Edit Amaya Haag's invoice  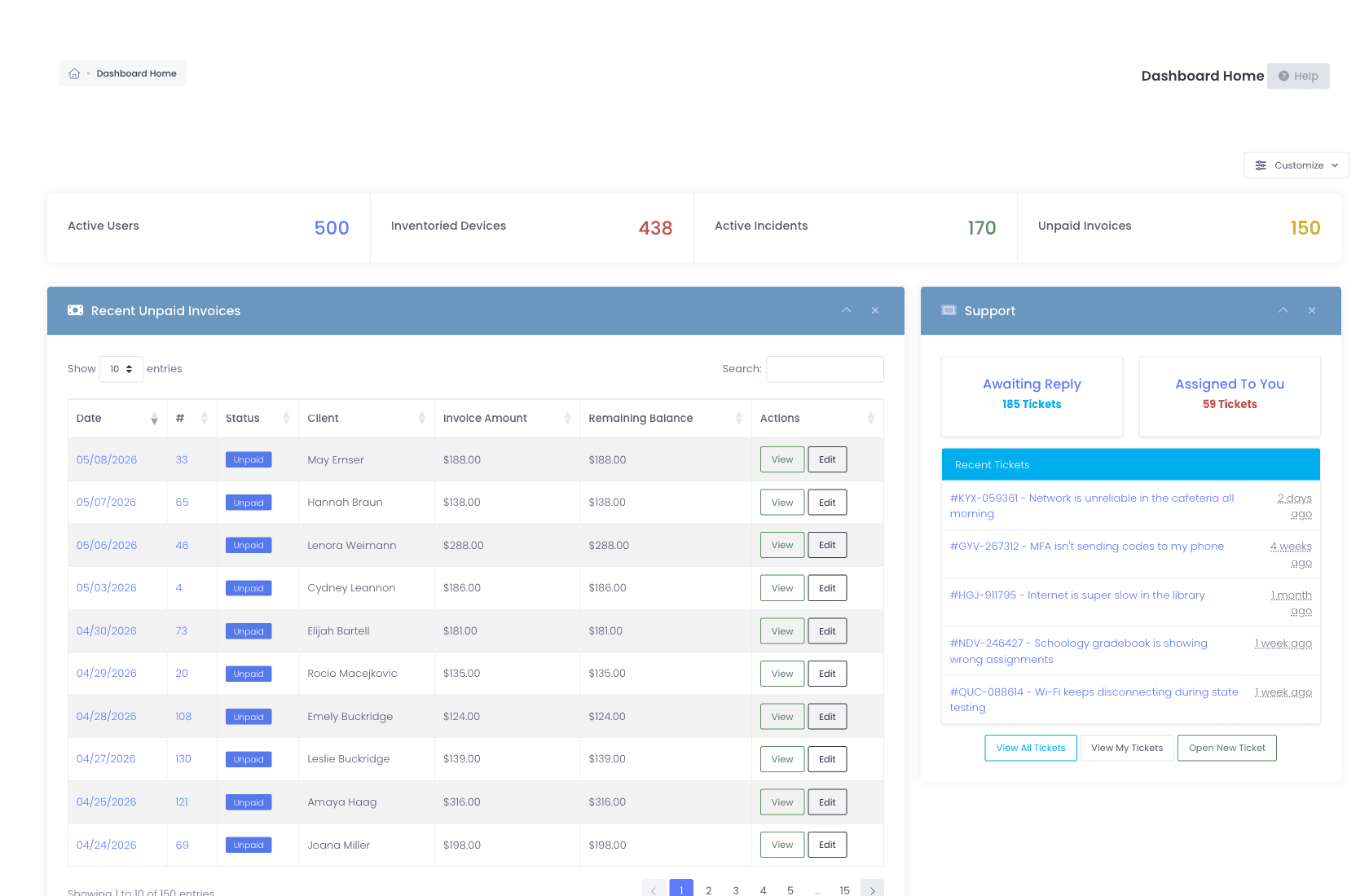click(x=827, y=802)
